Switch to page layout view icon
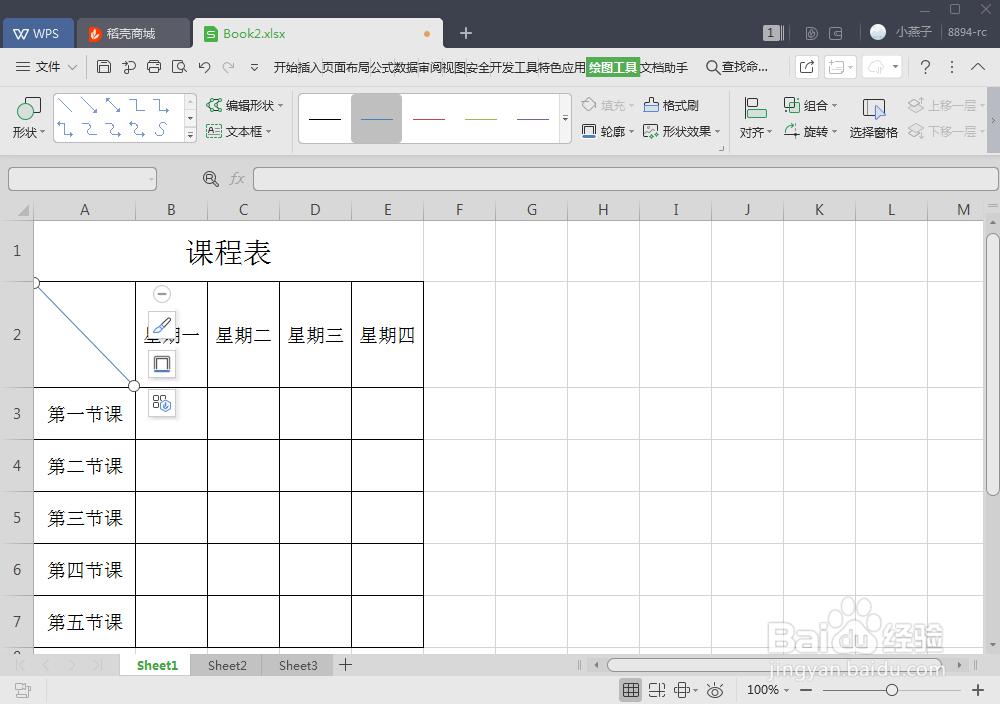The image size is (1000, 704). [657, 690]
